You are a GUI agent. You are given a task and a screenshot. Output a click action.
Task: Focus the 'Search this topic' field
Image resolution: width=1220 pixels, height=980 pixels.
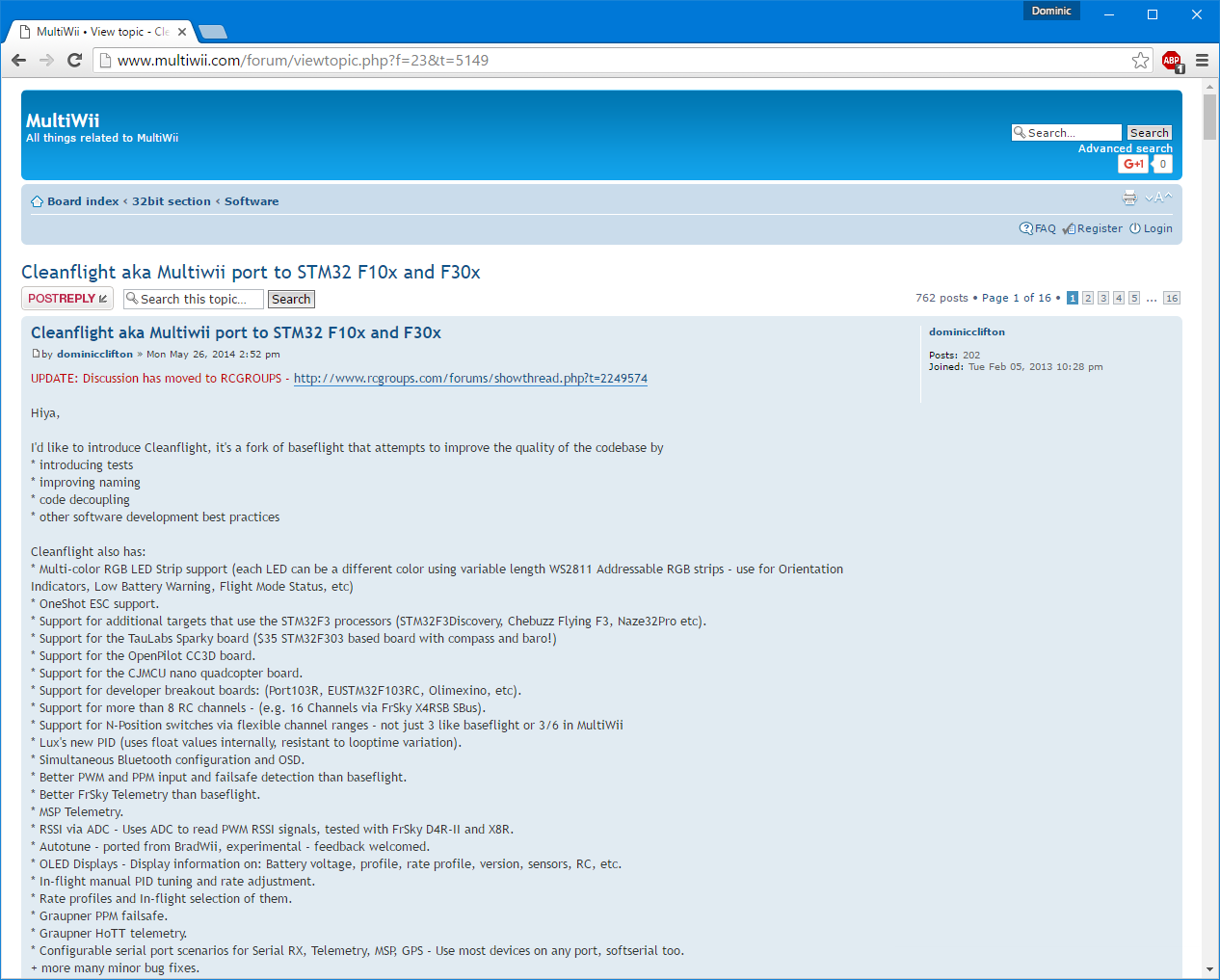pyautogui.click(x=194, y=299)
